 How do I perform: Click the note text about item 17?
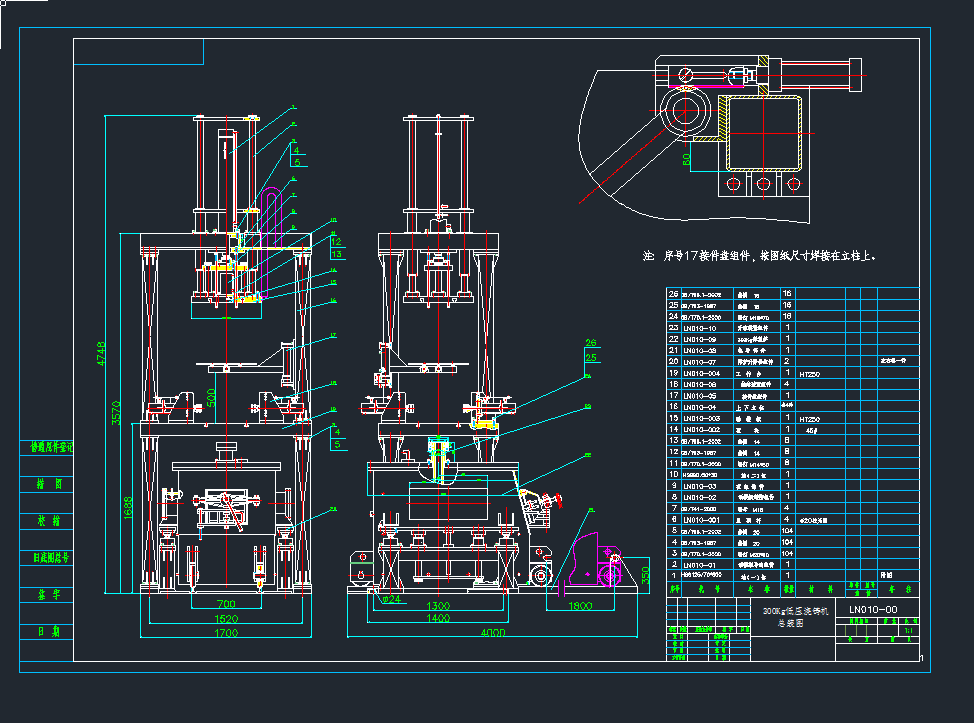coord(760,256)
